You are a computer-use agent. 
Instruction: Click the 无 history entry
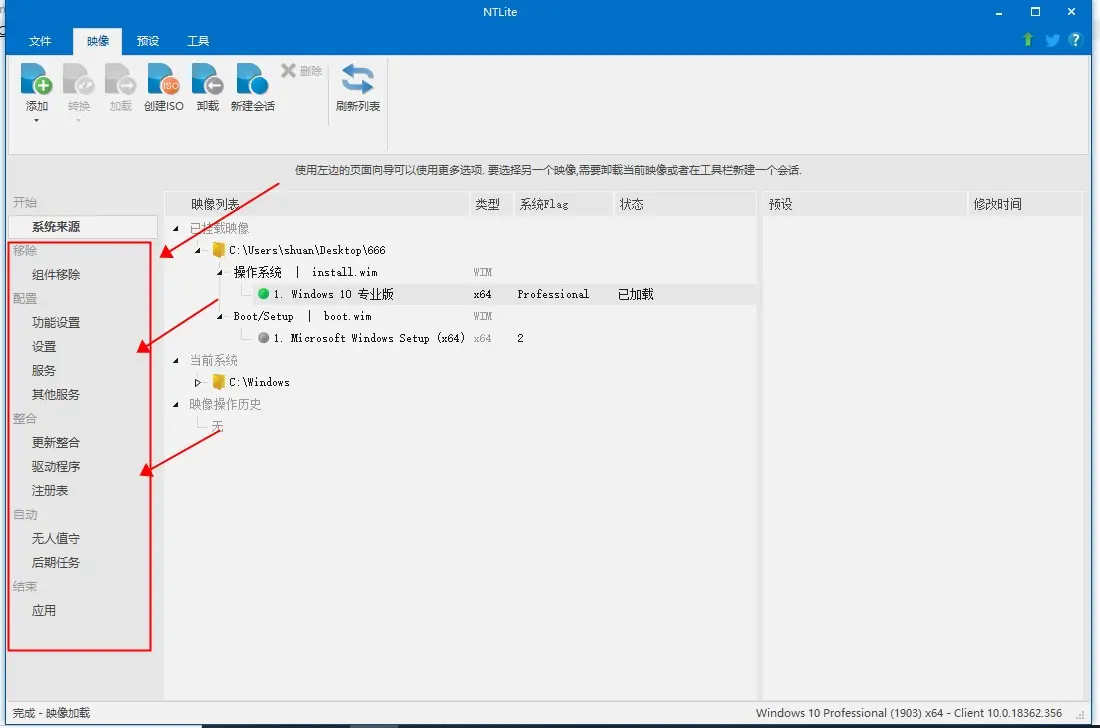217,426
